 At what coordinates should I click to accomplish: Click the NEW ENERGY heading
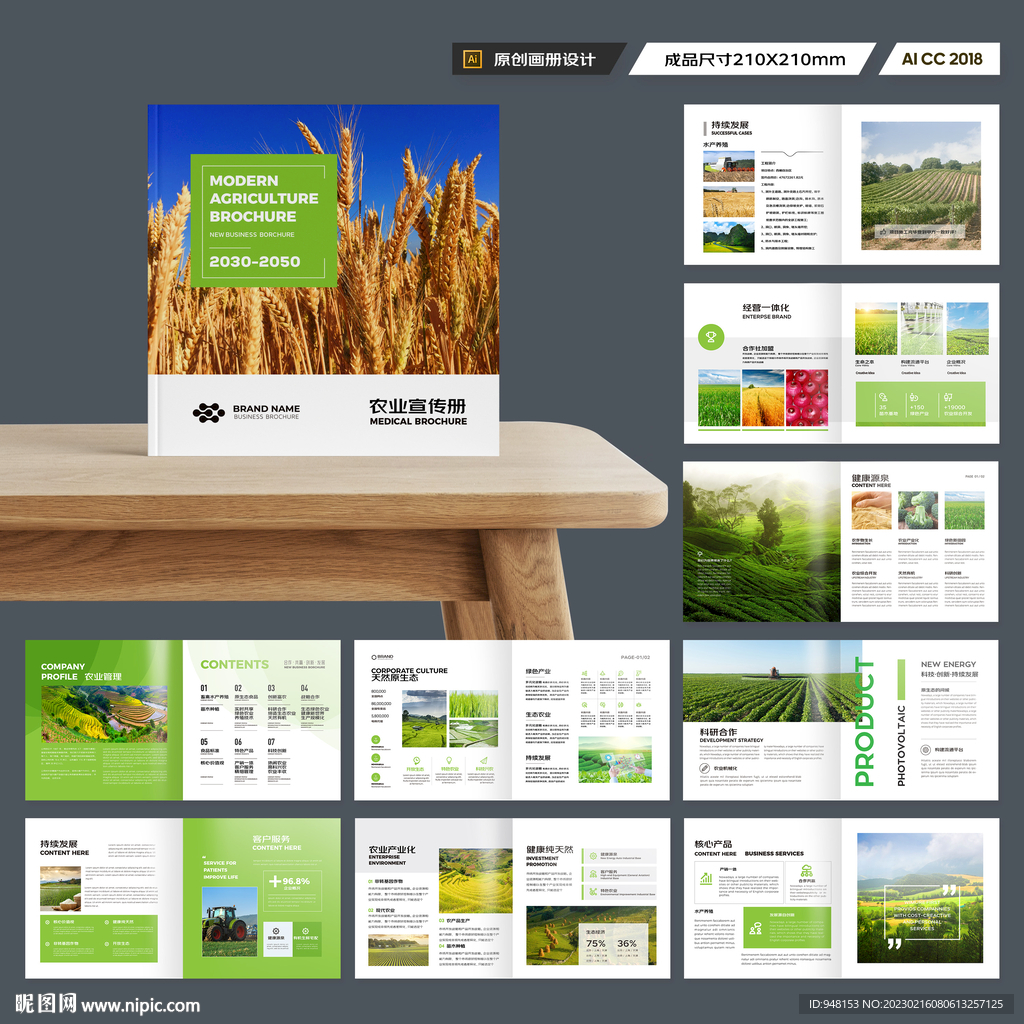point(948,664)
